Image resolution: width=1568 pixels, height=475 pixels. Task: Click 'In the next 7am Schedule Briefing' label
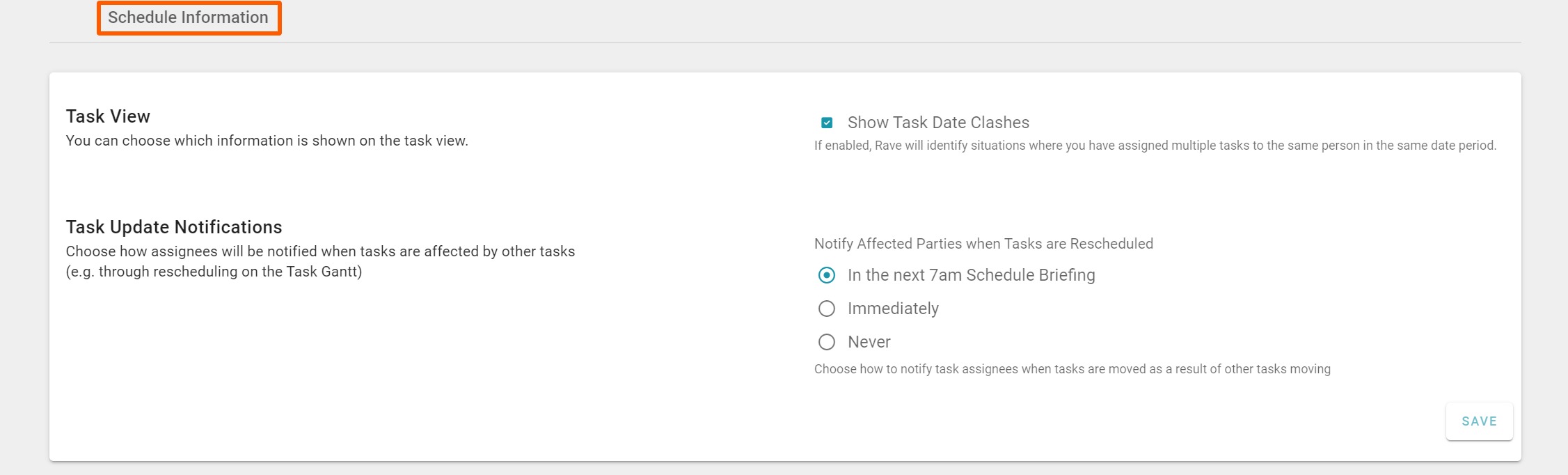[971, 275]
